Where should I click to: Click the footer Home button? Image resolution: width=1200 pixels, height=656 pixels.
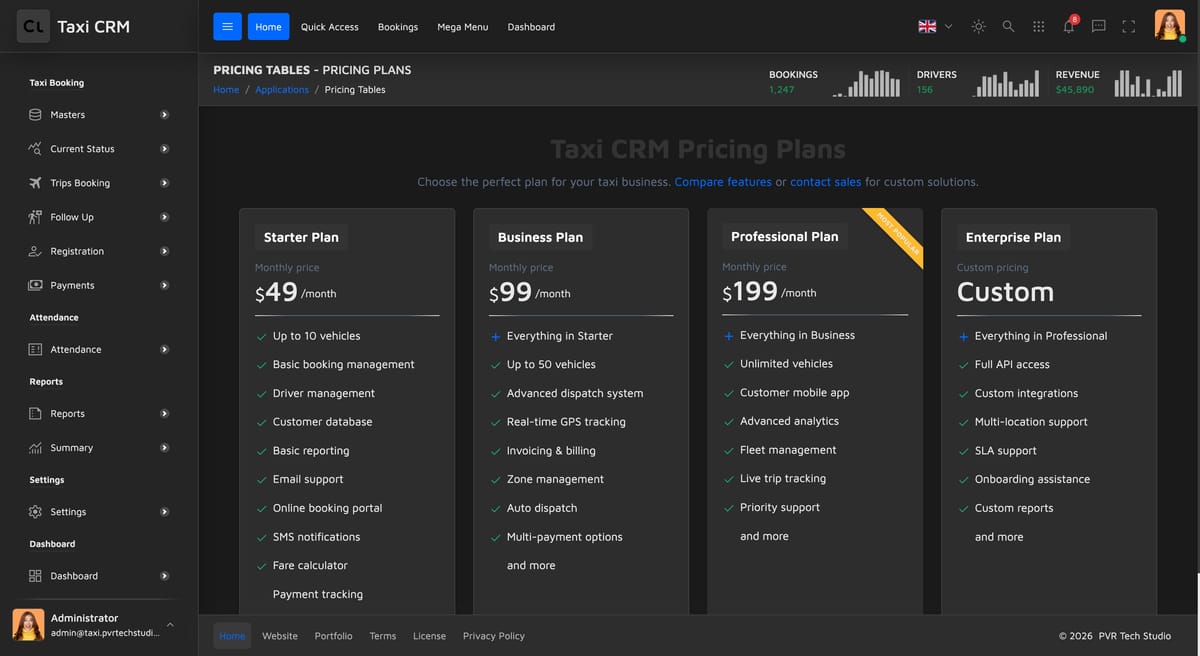232,636
